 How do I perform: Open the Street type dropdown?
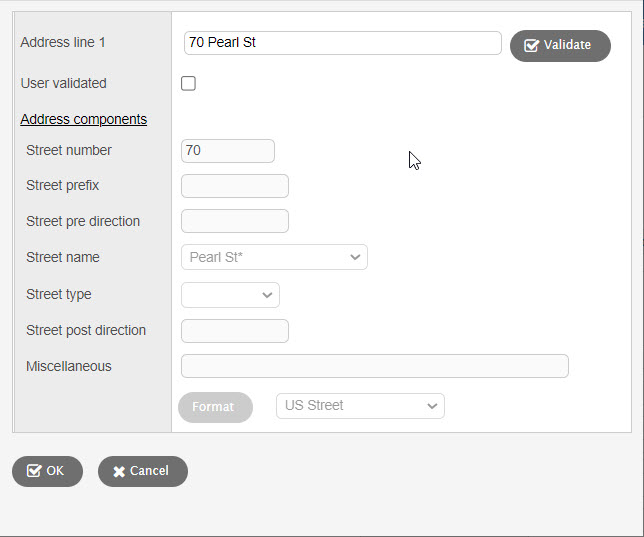230,295
